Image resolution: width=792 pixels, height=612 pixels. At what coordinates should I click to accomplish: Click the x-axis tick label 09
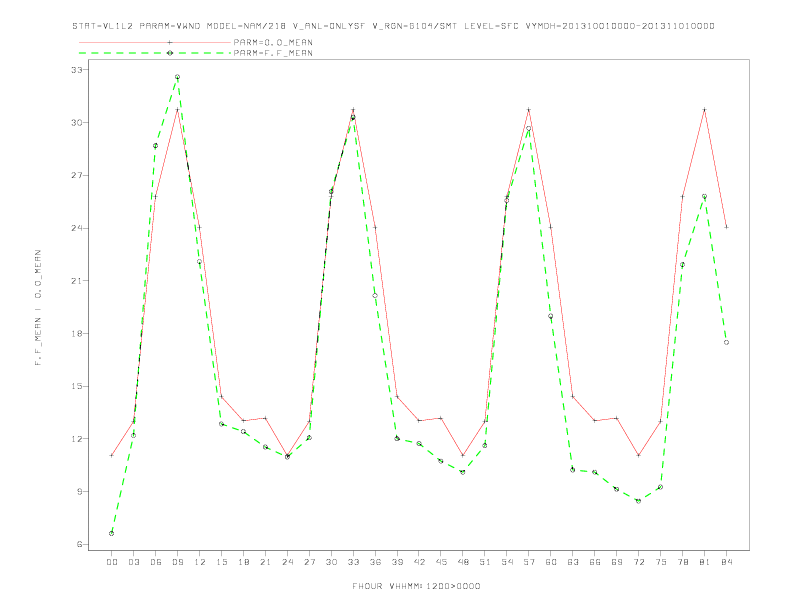[177, 562]
